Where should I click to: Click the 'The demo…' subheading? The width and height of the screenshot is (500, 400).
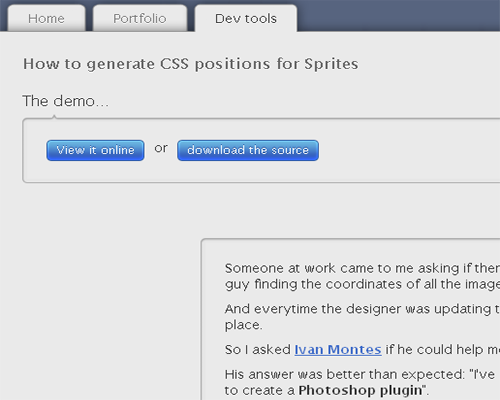pos(65,101)
